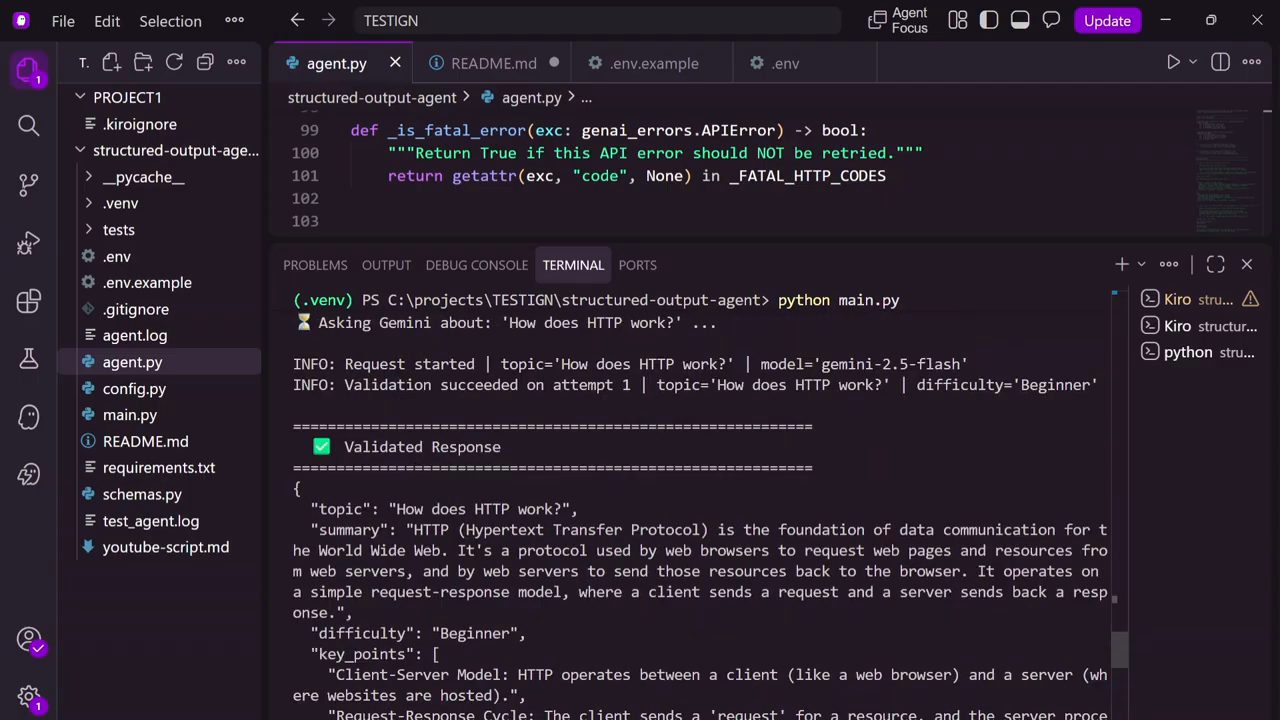
Task: Open the Search view in the activity bar
Action: [x=28, y=125]
